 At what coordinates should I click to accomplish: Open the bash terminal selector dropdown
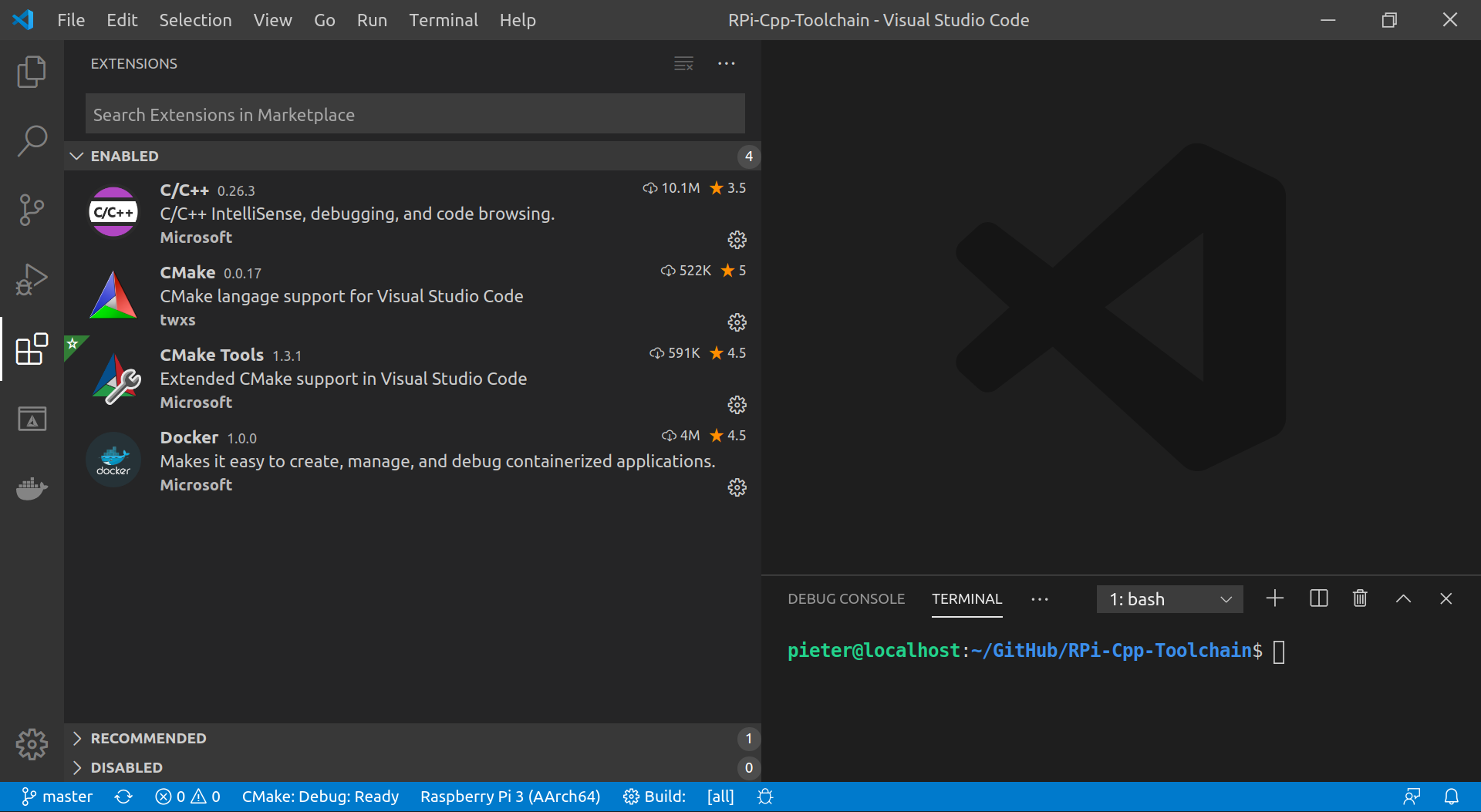tap(1170, 599)
